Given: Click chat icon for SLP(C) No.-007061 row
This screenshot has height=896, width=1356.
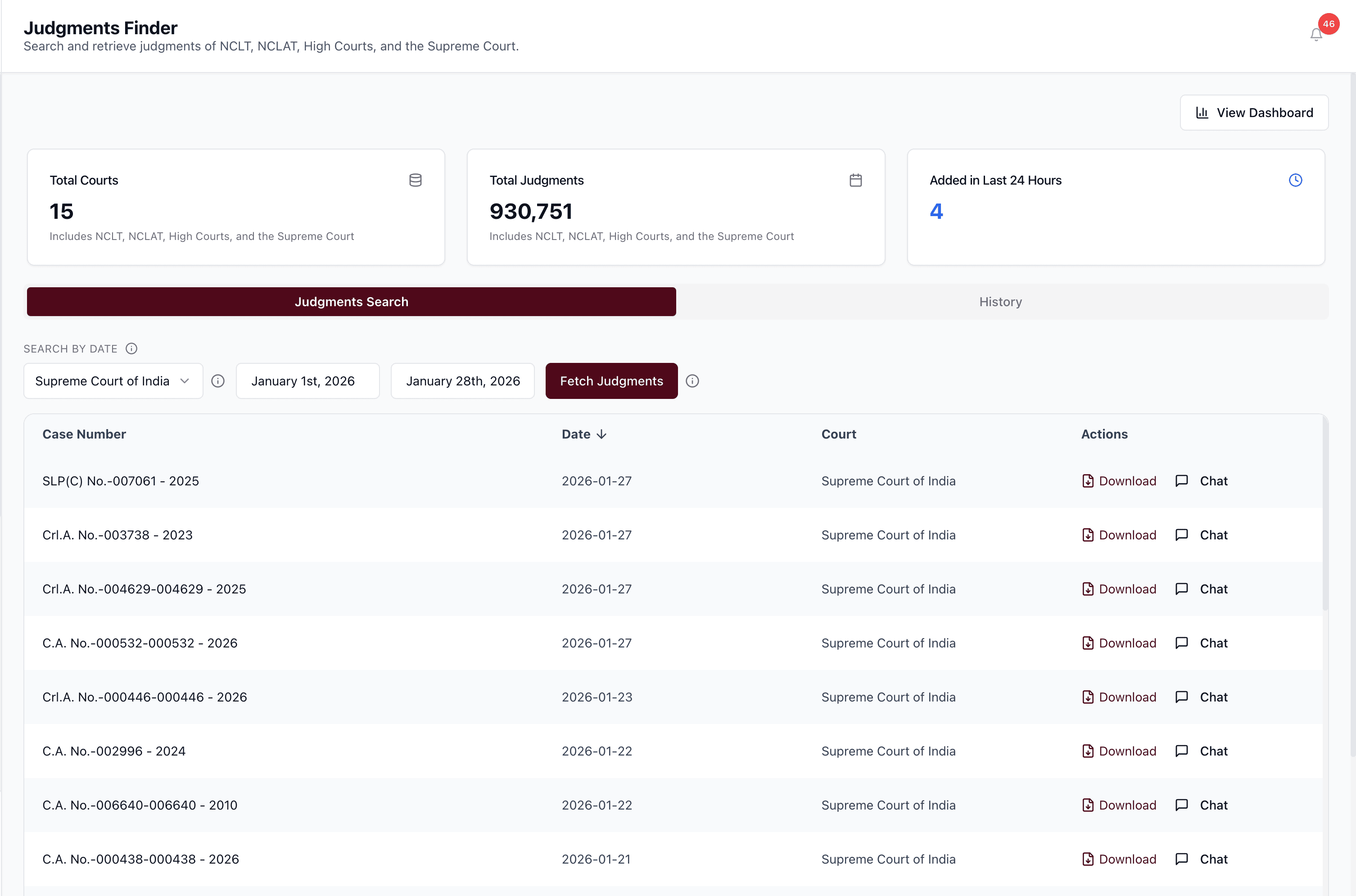Looking at the screenshot, I should tap(1182, 480).
